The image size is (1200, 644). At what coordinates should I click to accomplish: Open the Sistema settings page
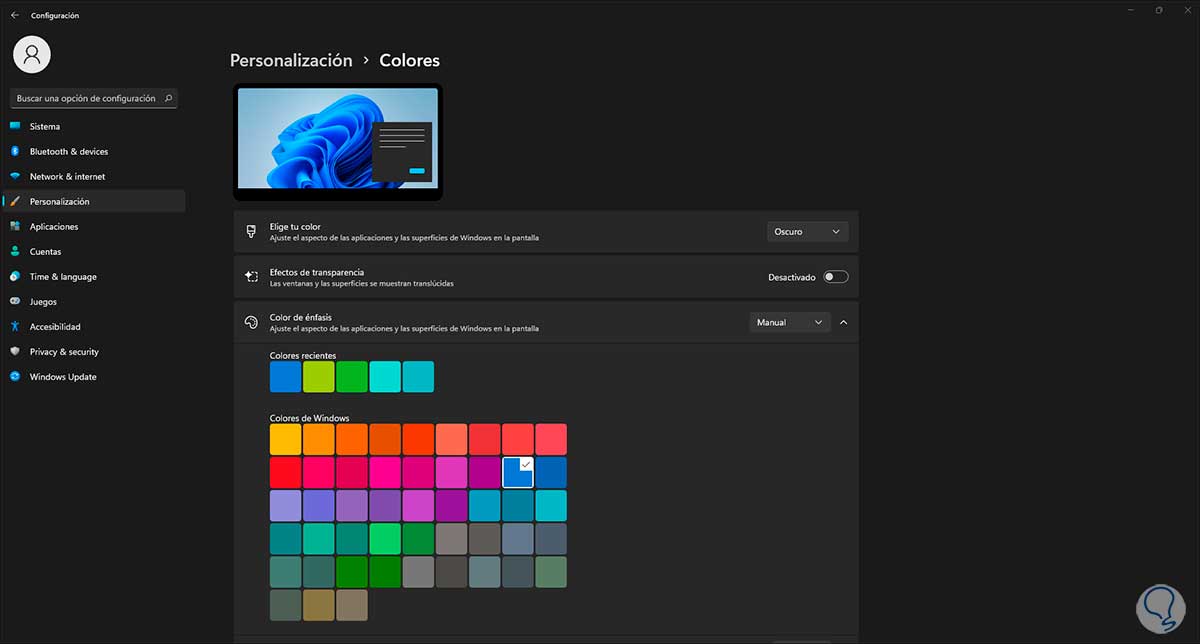[45, 127]
